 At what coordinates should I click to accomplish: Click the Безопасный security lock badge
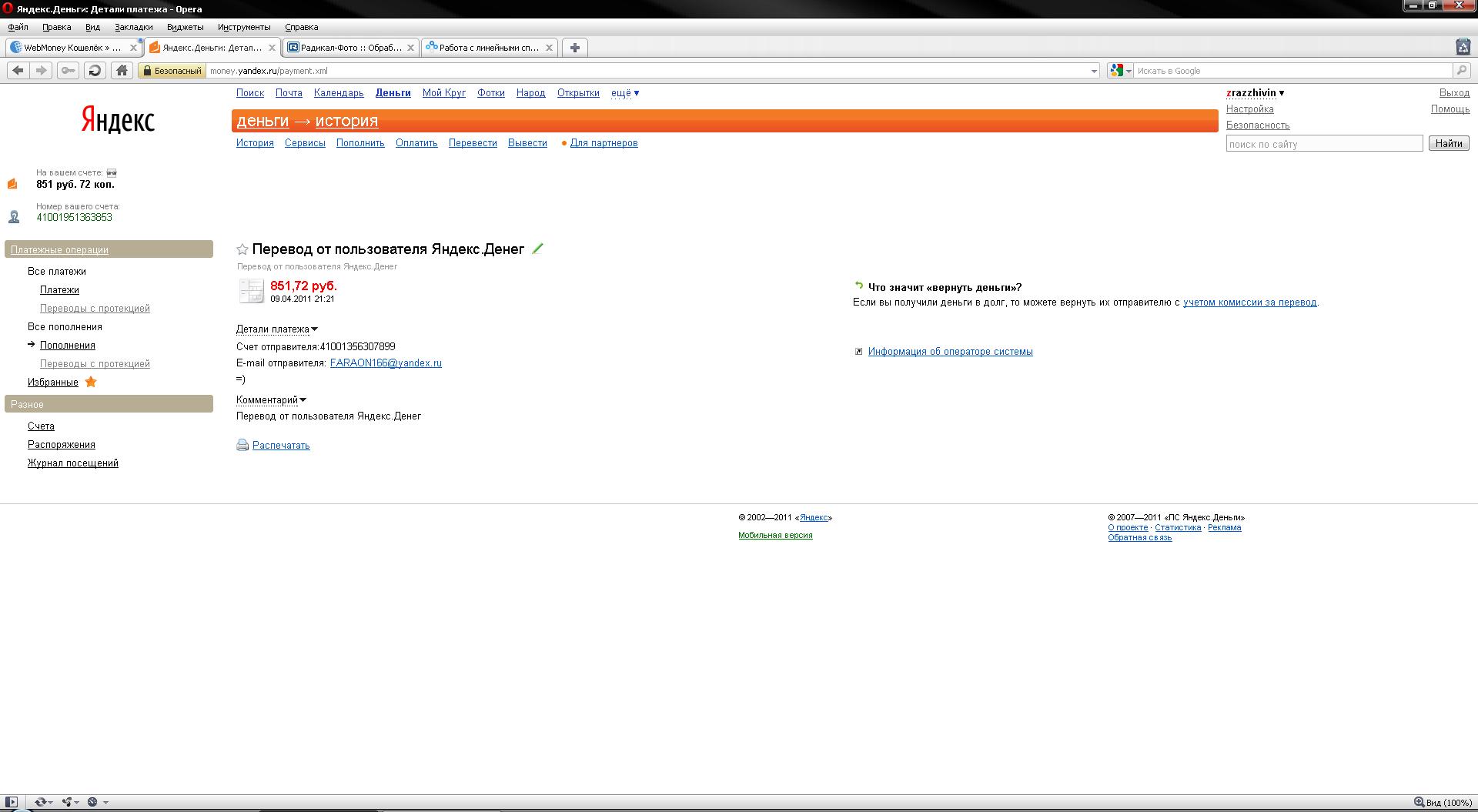click(172, 71)
